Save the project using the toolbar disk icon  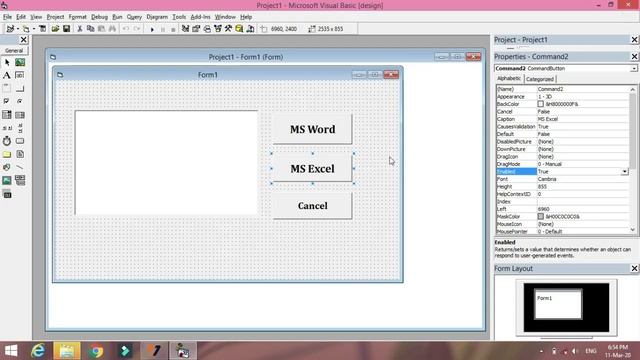tap(66, 29)
